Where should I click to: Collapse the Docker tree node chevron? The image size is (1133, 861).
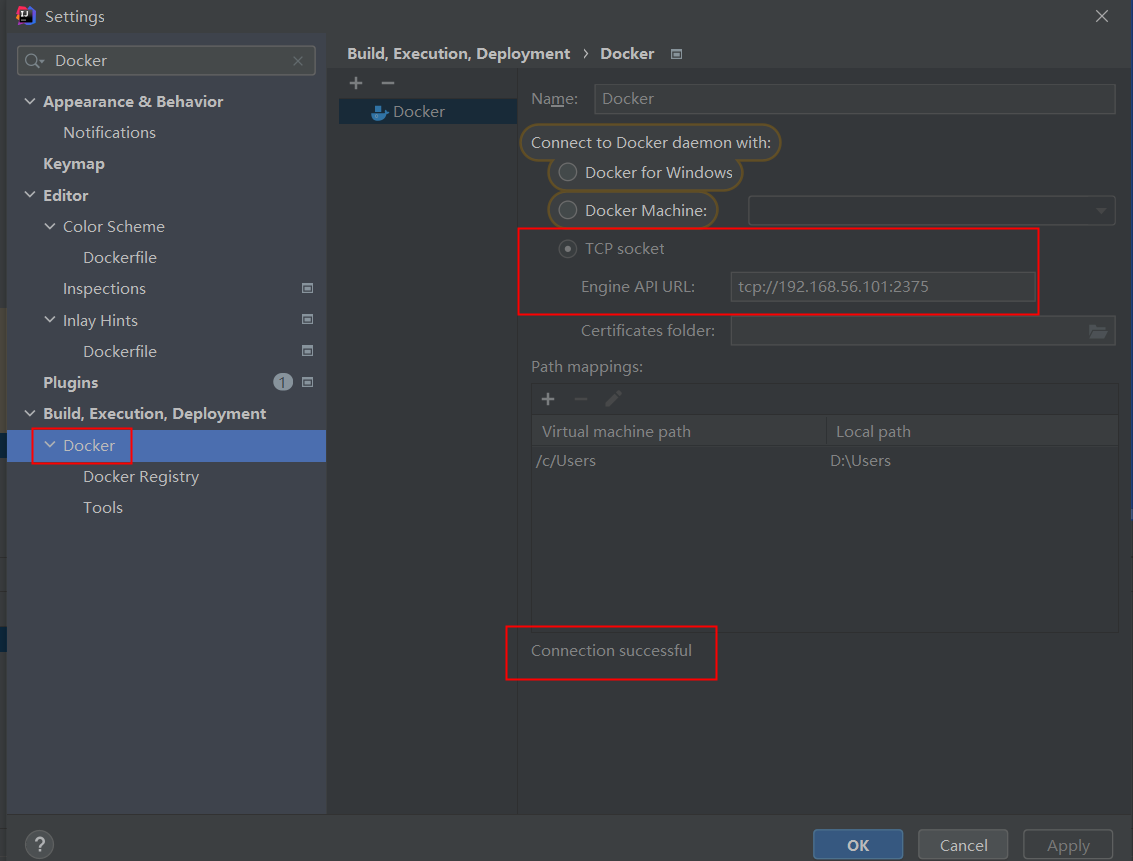click(x=50, y=445)
